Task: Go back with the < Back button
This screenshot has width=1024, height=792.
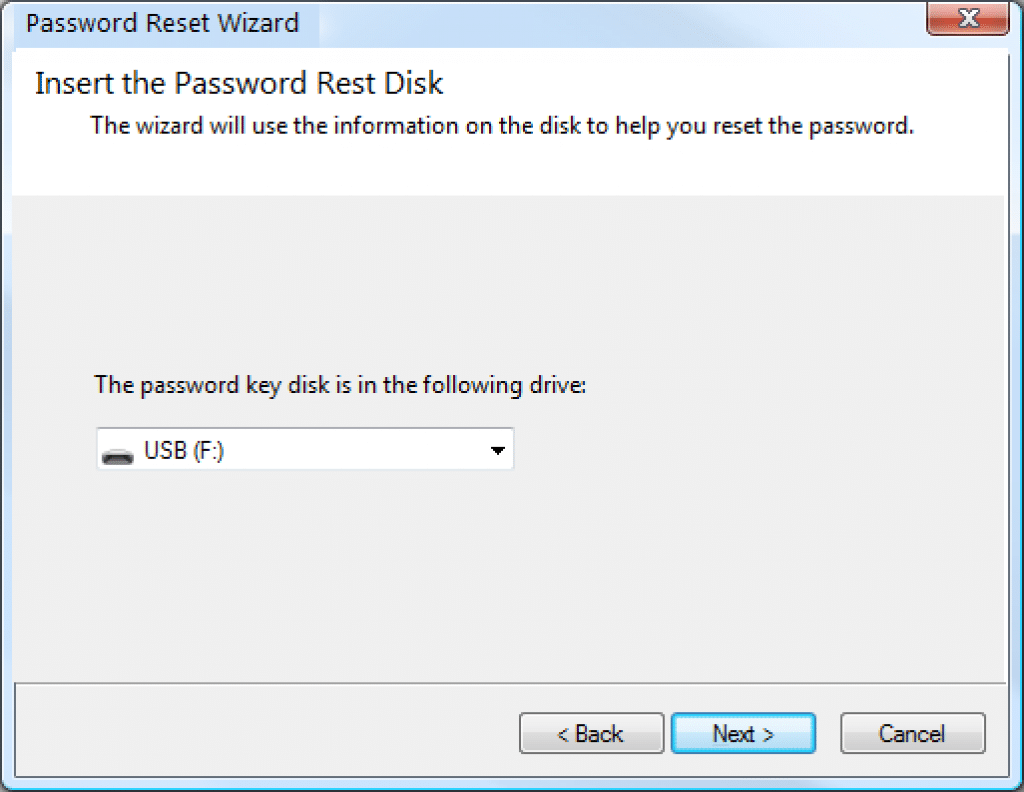Action: 591,733
